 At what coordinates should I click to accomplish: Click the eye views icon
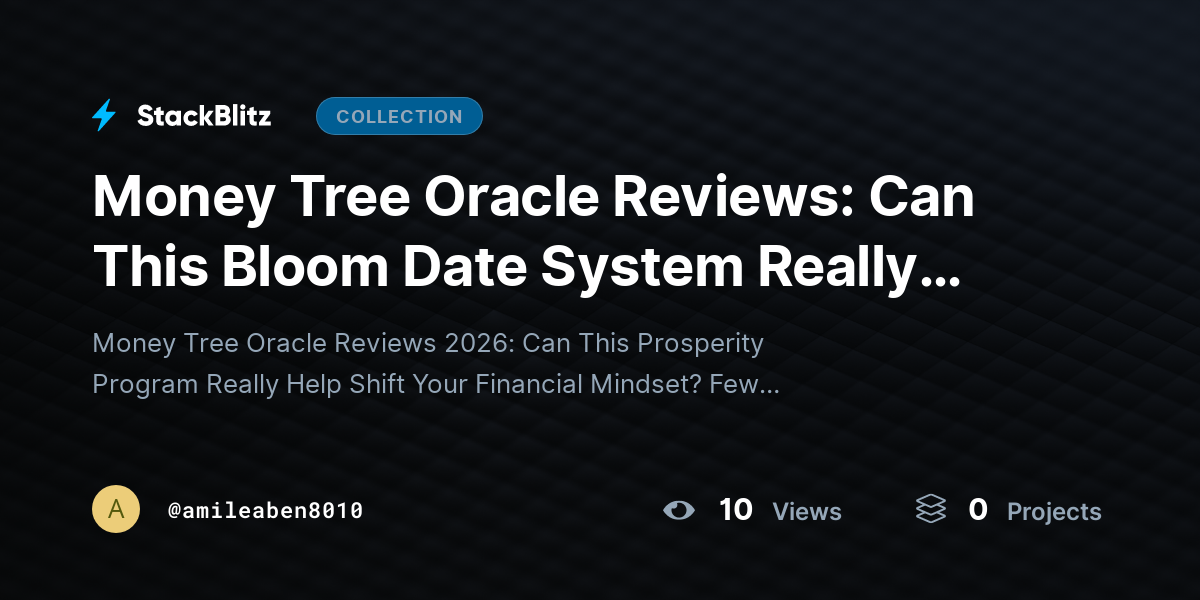679,510
